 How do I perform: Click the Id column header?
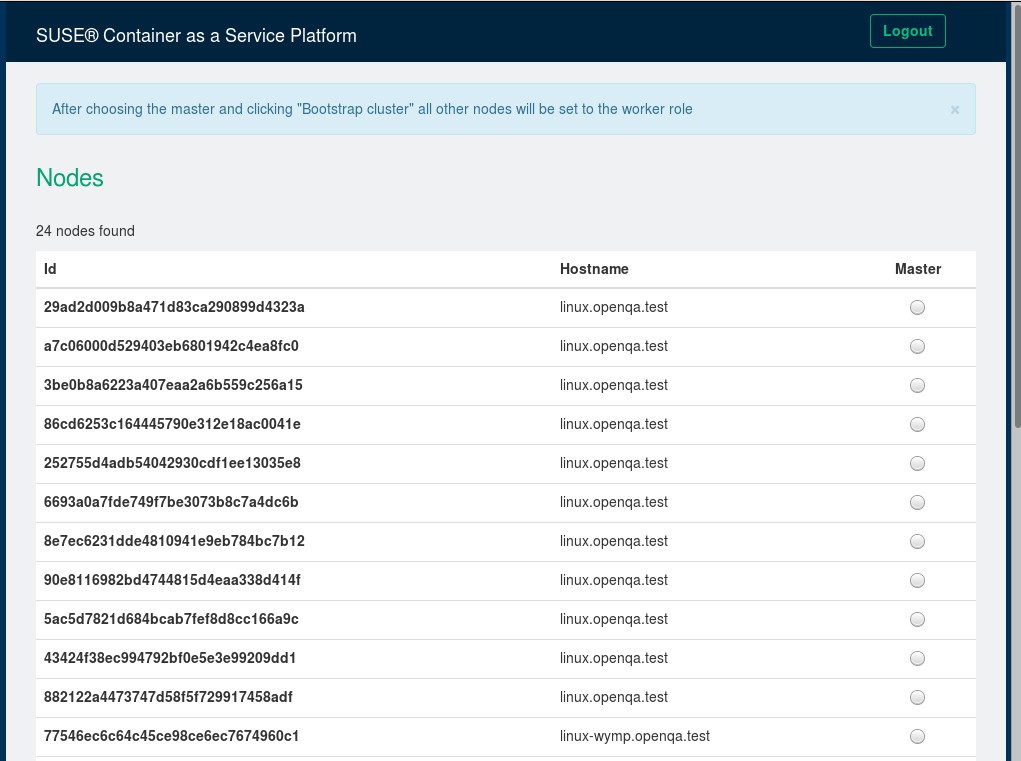tap(50, 269)
